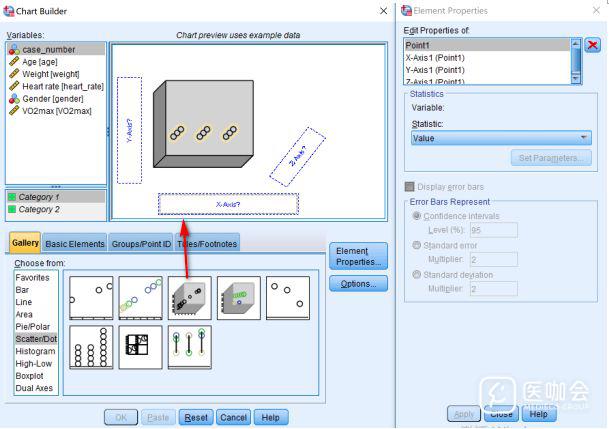Enable Display error bars checkbox
This screenshot has width=609, height=429.
click(x=410, y=186)
